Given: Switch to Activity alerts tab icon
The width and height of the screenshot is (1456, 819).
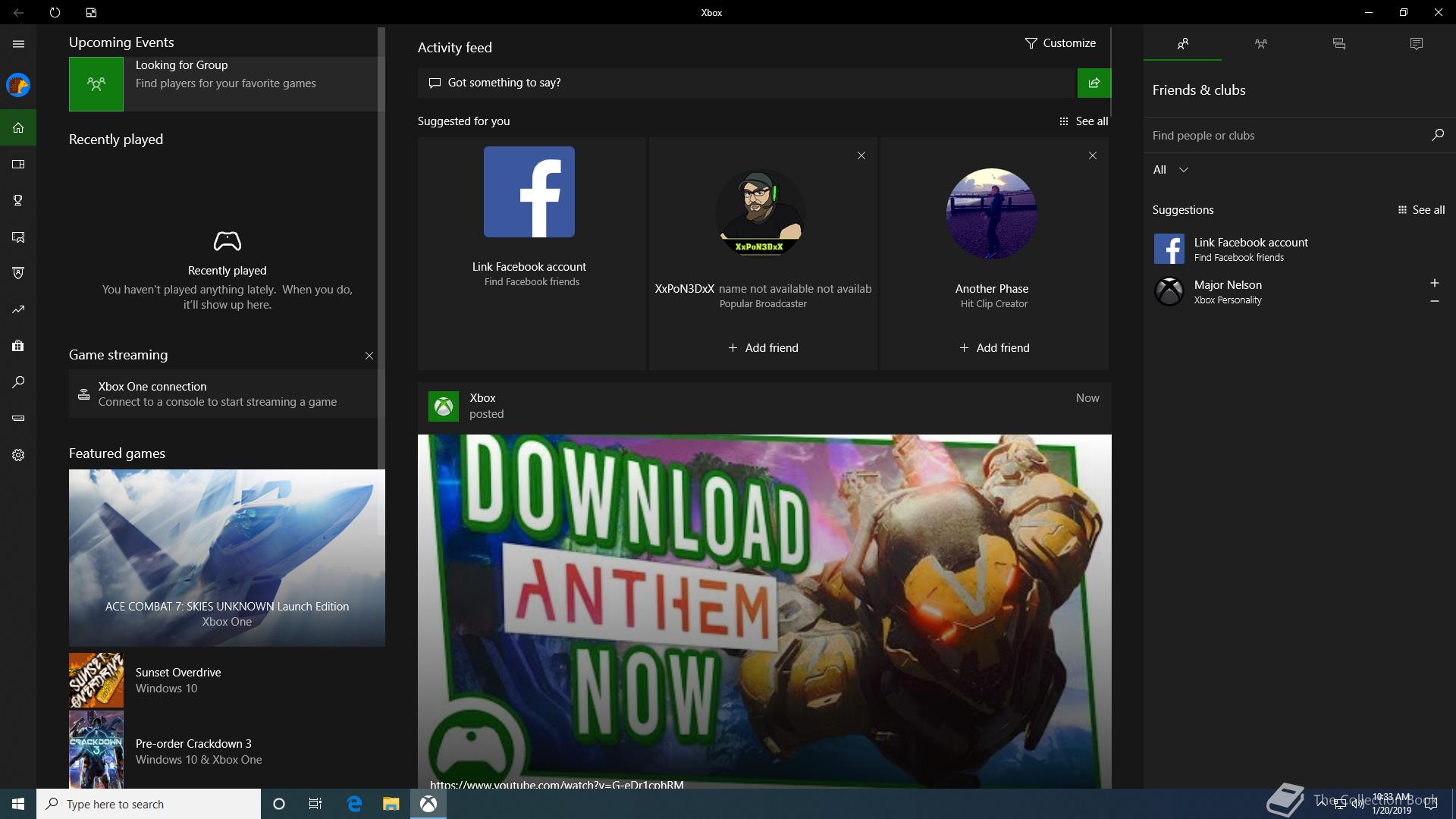Looking at the screenshot, I should [x=1416, y=44].
